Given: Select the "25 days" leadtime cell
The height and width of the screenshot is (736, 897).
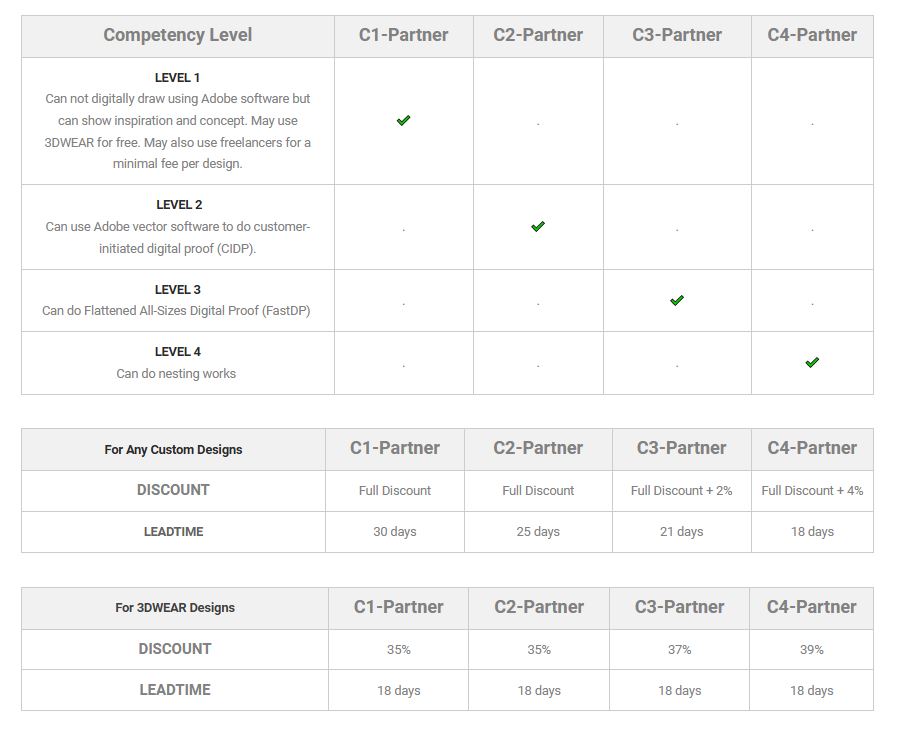Looking at the screenshot, I should coord(538,532).
